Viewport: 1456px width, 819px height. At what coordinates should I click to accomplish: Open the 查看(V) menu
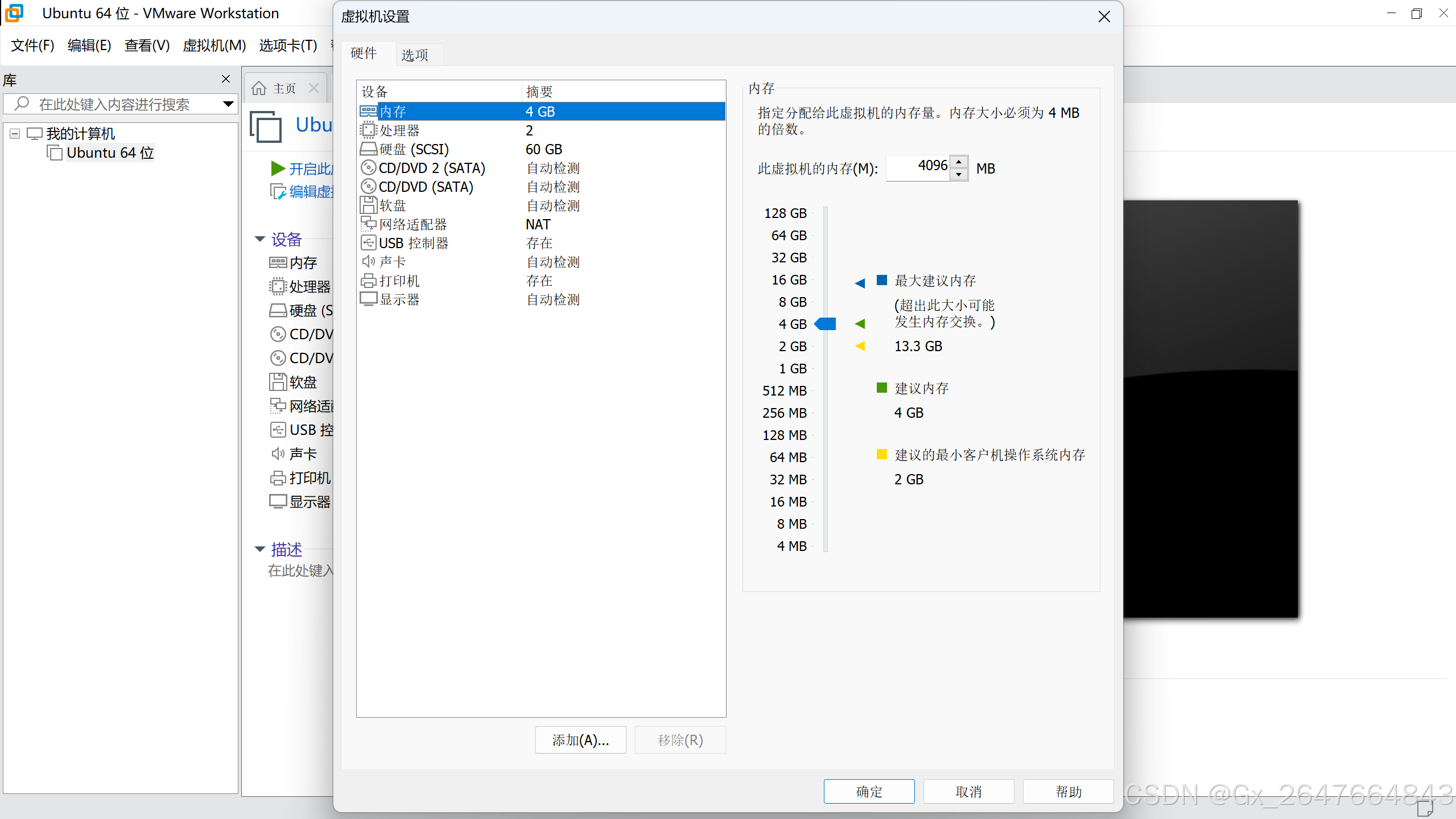click(147, 45)
